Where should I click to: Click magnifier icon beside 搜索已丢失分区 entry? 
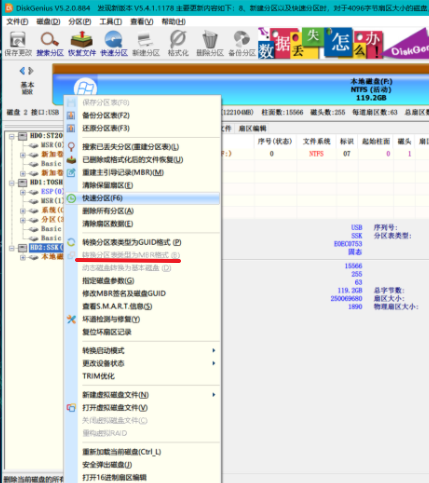71,147
